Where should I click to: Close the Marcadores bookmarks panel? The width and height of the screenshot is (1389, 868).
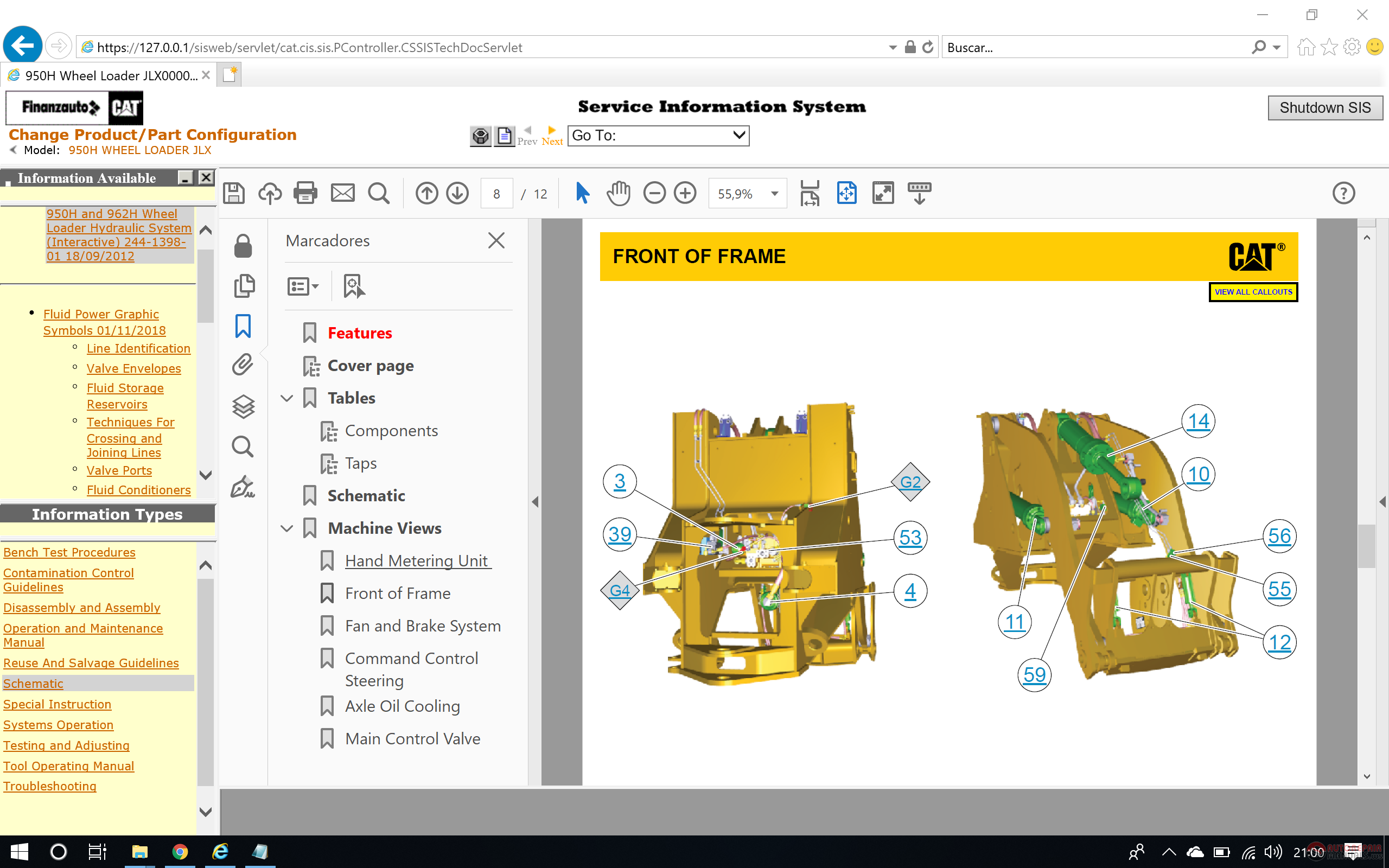pos(496,240)
